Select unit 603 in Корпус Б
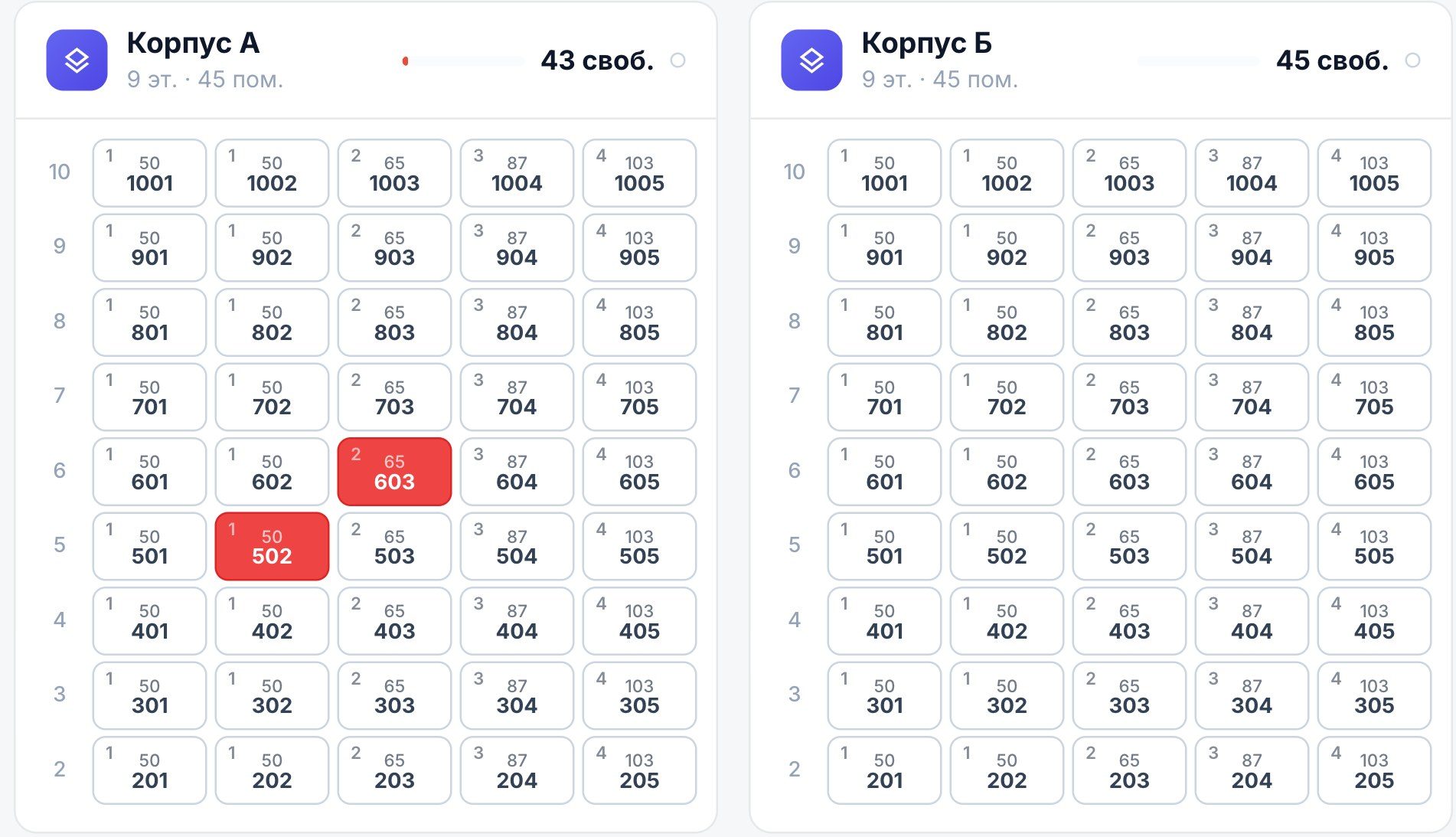 1129,472
